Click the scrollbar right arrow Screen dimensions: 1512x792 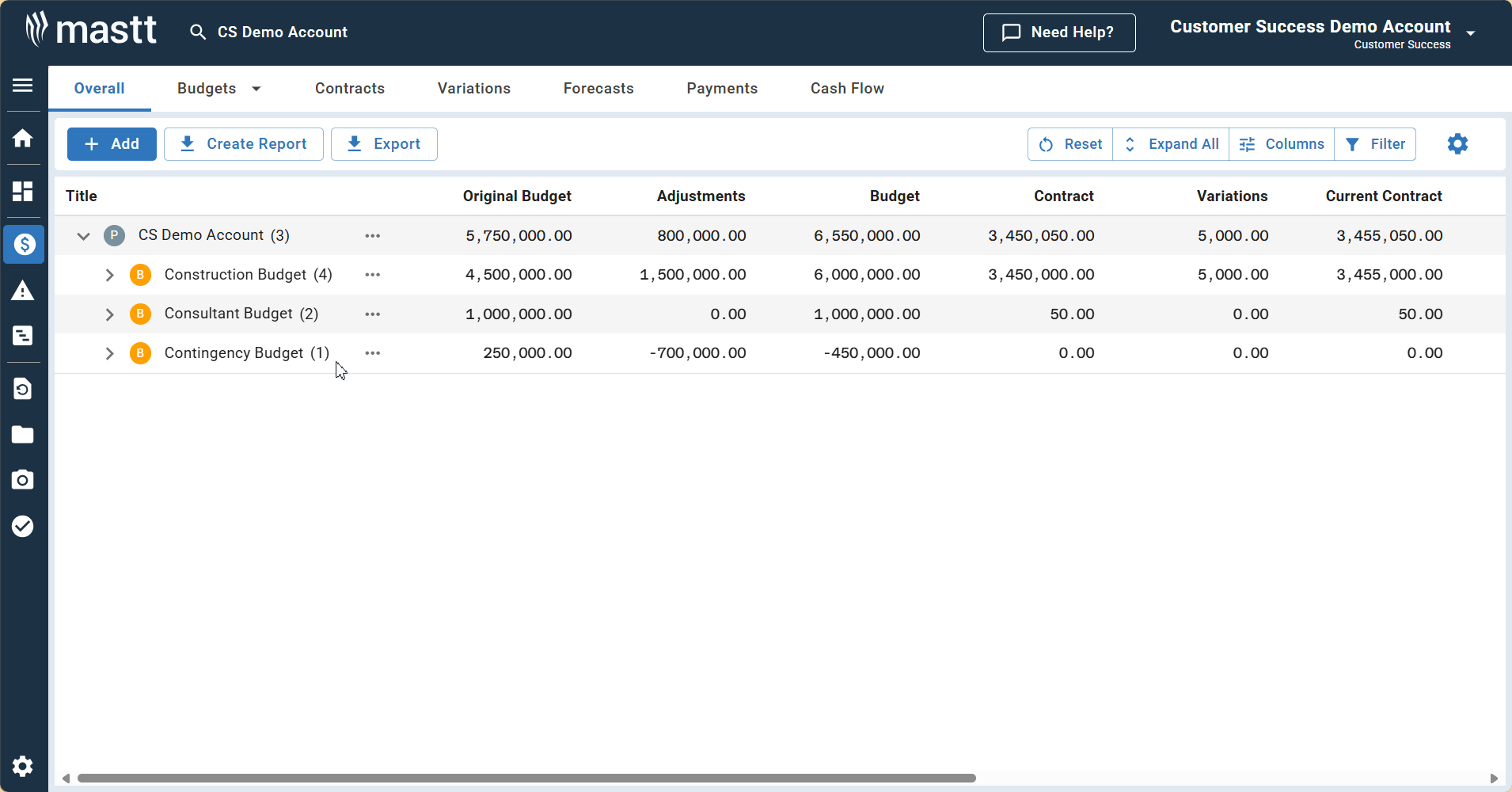[1494, 779]
